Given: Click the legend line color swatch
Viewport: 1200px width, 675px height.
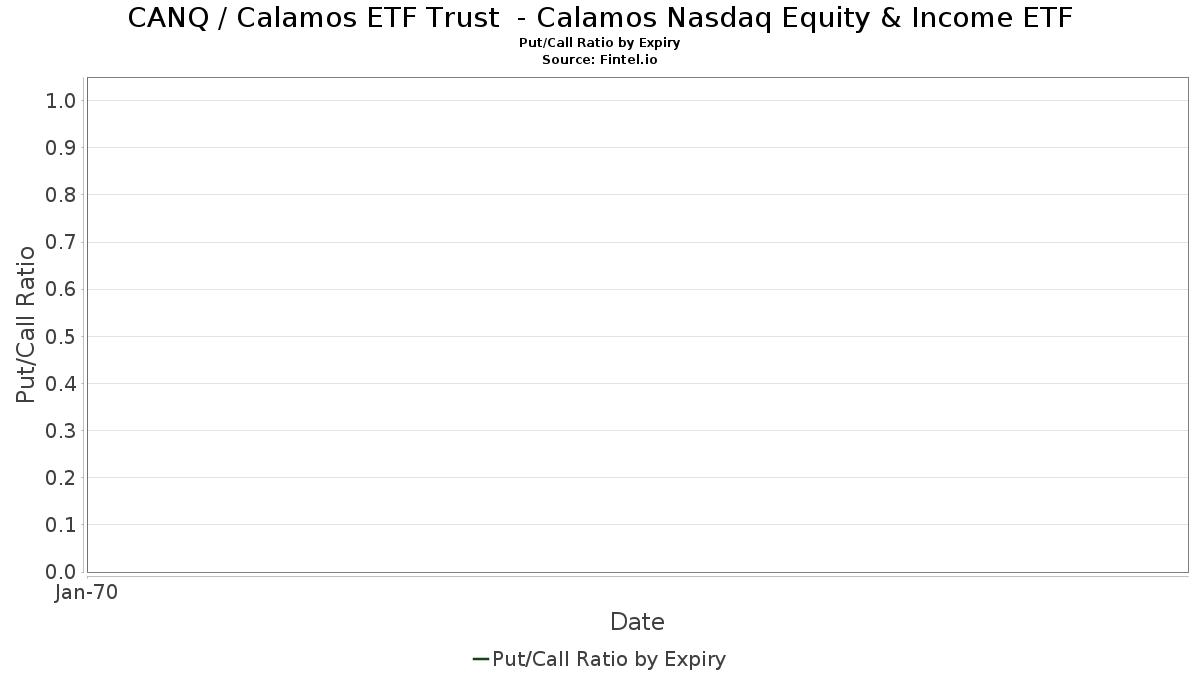Looking at the screenshot, I should pos(480,659).
